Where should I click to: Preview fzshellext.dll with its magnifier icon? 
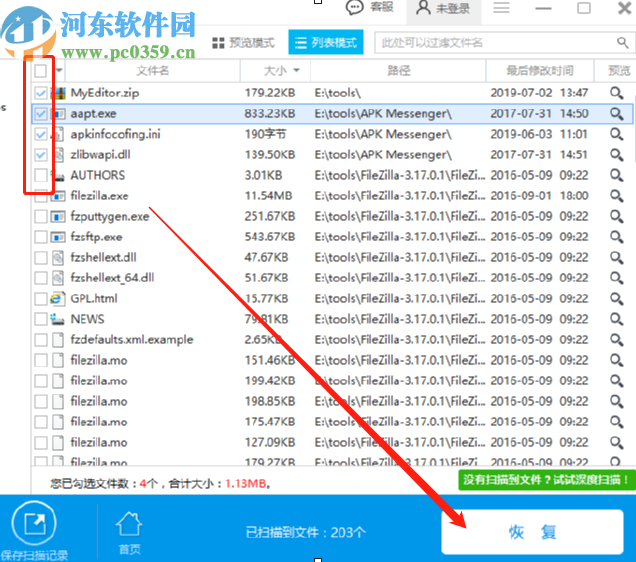click(x=617, y=257)
